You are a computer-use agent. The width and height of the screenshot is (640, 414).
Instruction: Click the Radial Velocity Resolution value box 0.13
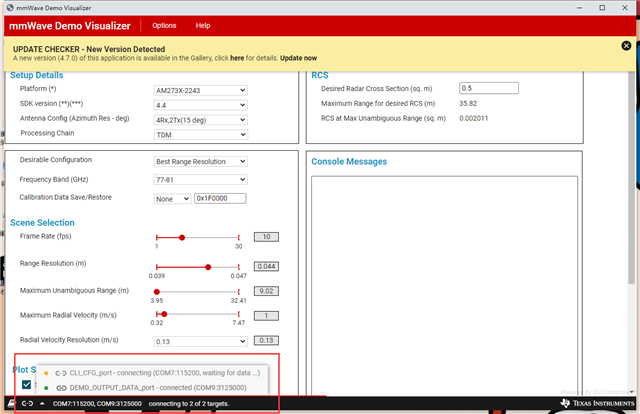tap(267, 341)
